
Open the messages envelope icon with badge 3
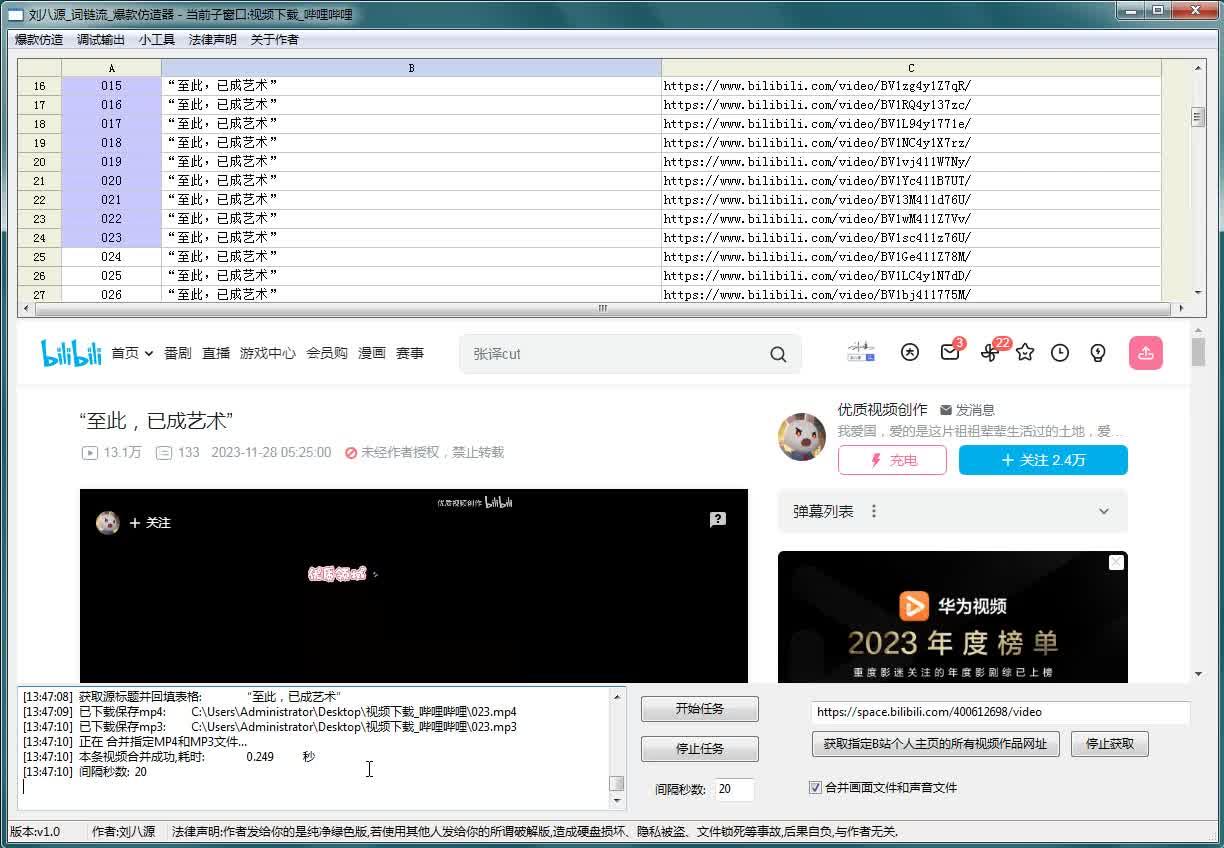click(950, 352)
